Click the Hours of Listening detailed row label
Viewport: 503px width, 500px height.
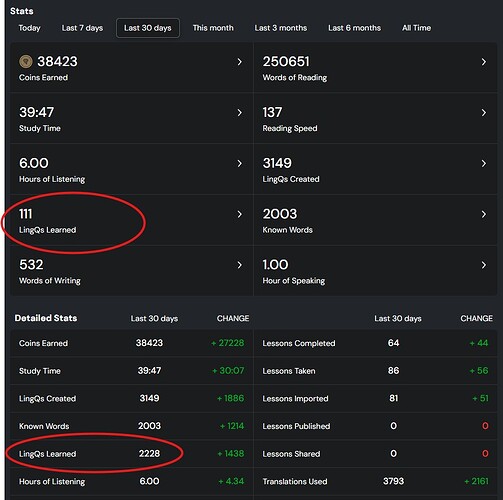[52, 481]
